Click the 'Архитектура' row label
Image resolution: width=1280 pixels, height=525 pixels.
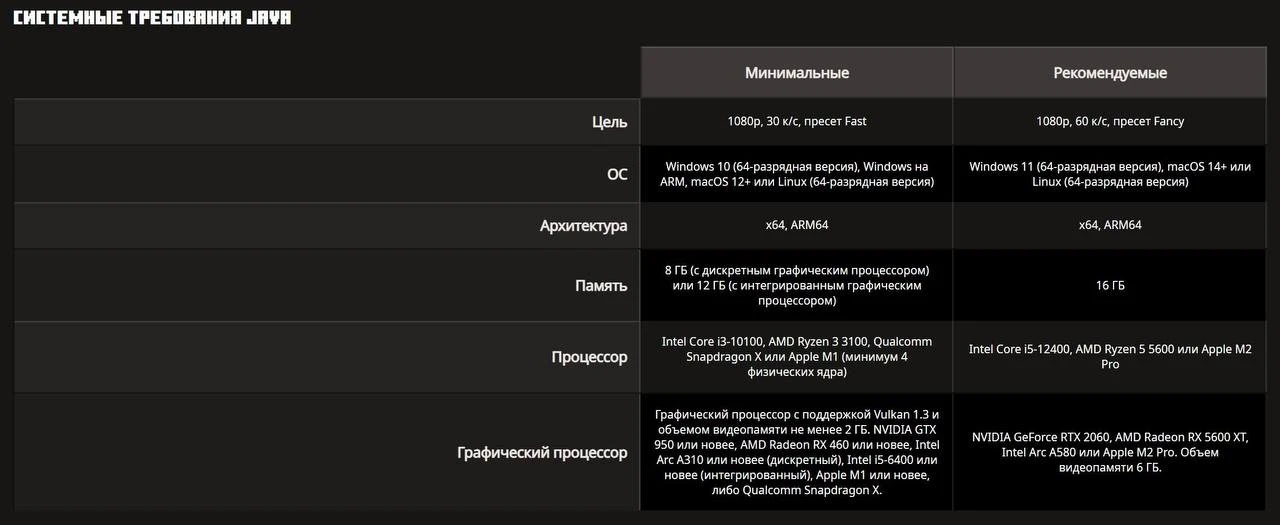click(x=584, y=226)
